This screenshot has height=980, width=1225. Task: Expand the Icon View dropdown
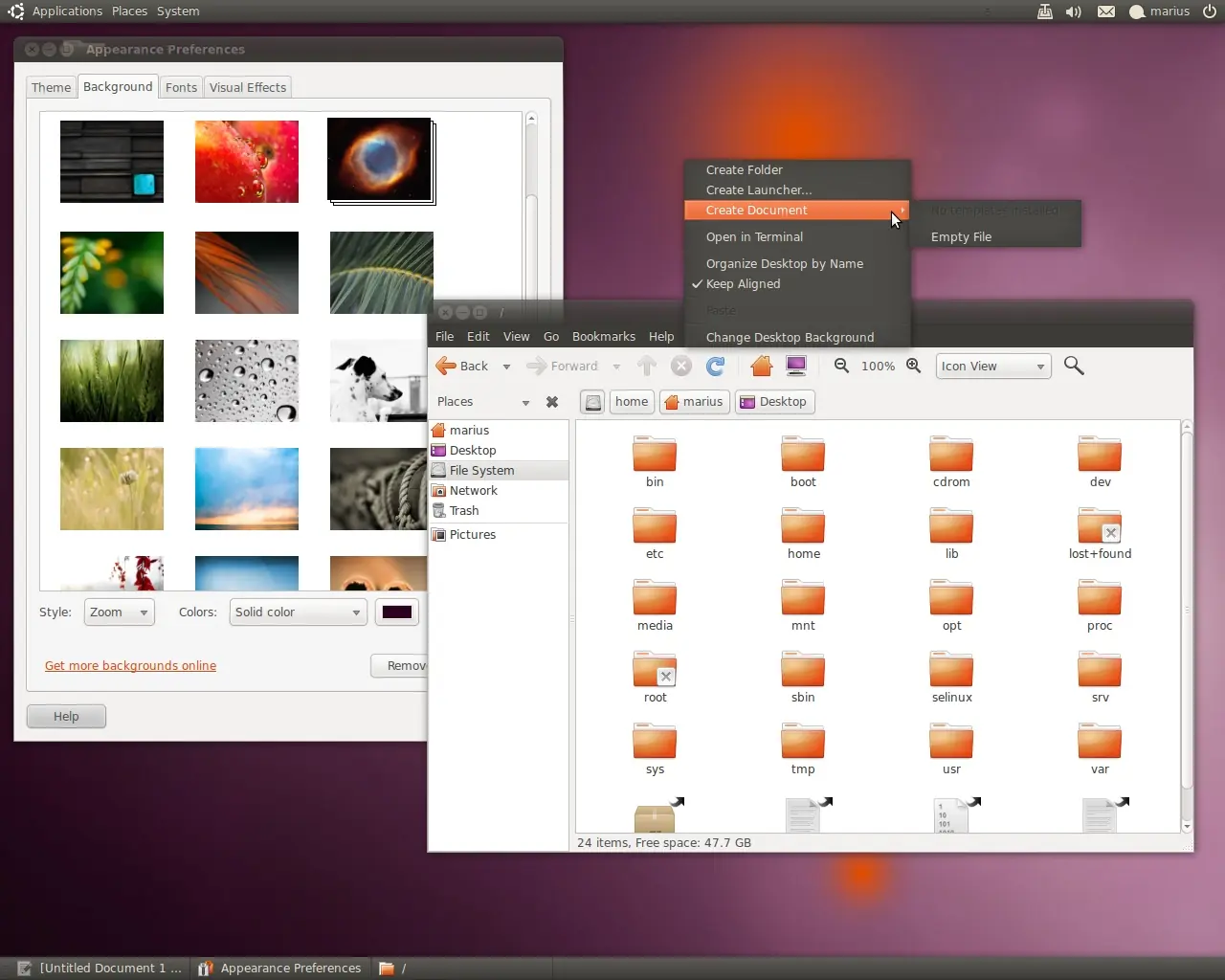click(993, 367)
